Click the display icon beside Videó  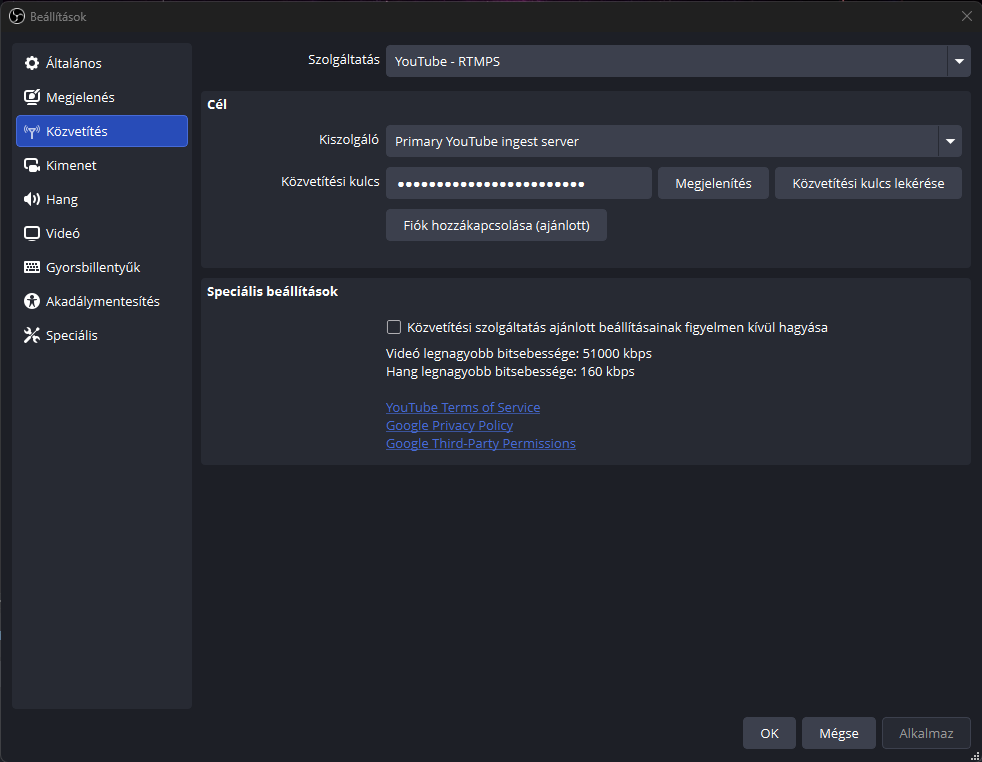pyautogui.click(x=31, y=234)
